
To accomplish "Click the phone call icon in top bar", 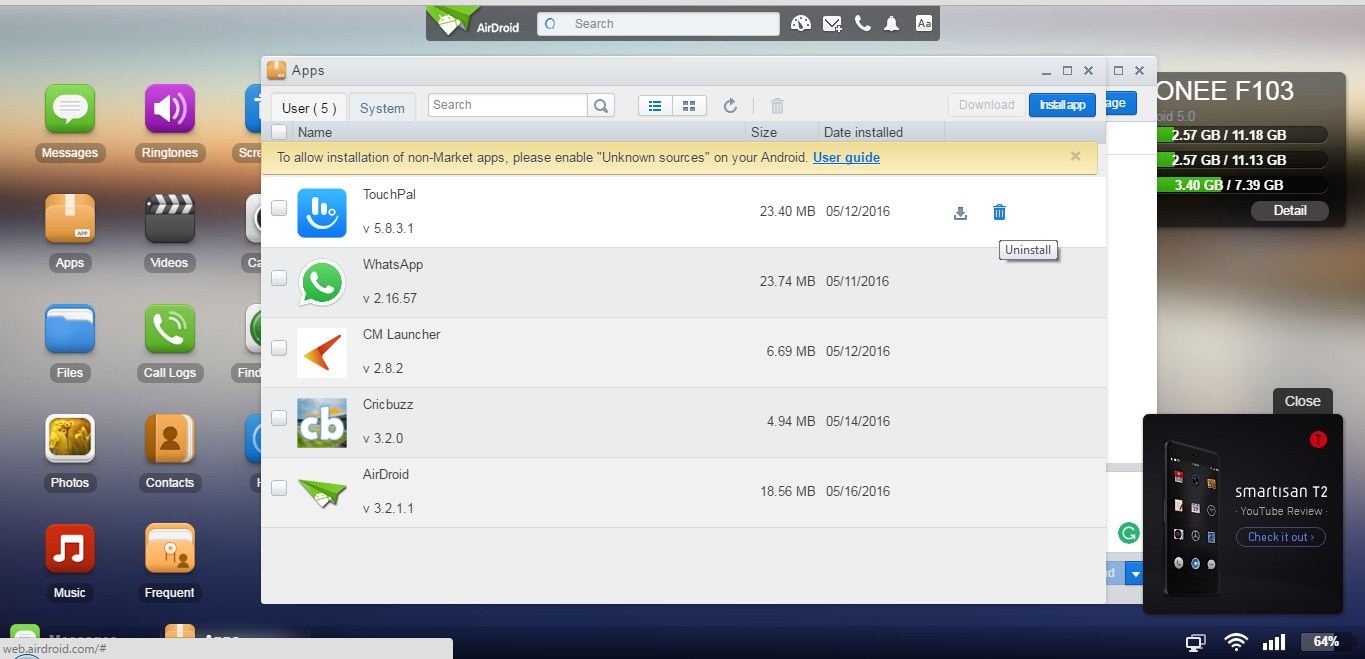I will 862,24.
